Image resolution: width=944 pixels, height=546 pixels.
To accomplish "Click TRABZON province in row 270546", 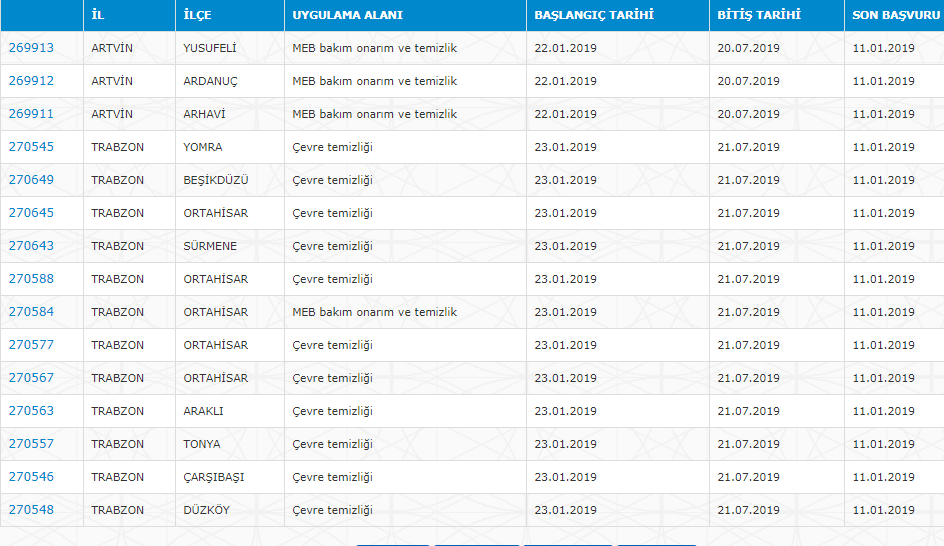I will [x=117, y=477].
